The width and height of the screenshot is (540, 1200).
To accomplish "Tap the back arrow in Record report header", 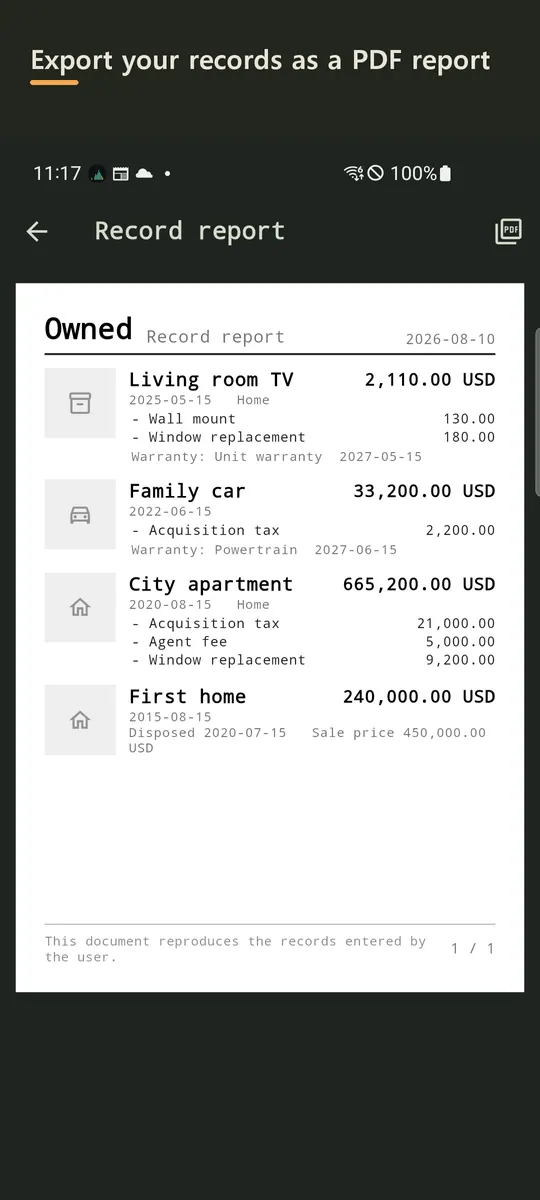I will (37, 231).
